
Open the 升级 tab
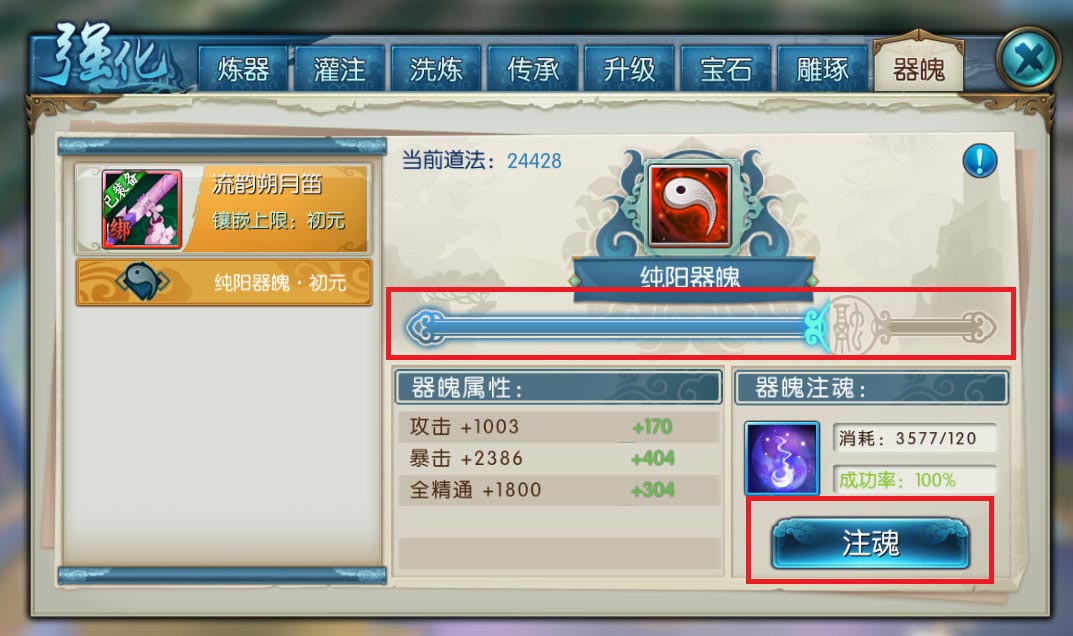(x=629, y=68)
